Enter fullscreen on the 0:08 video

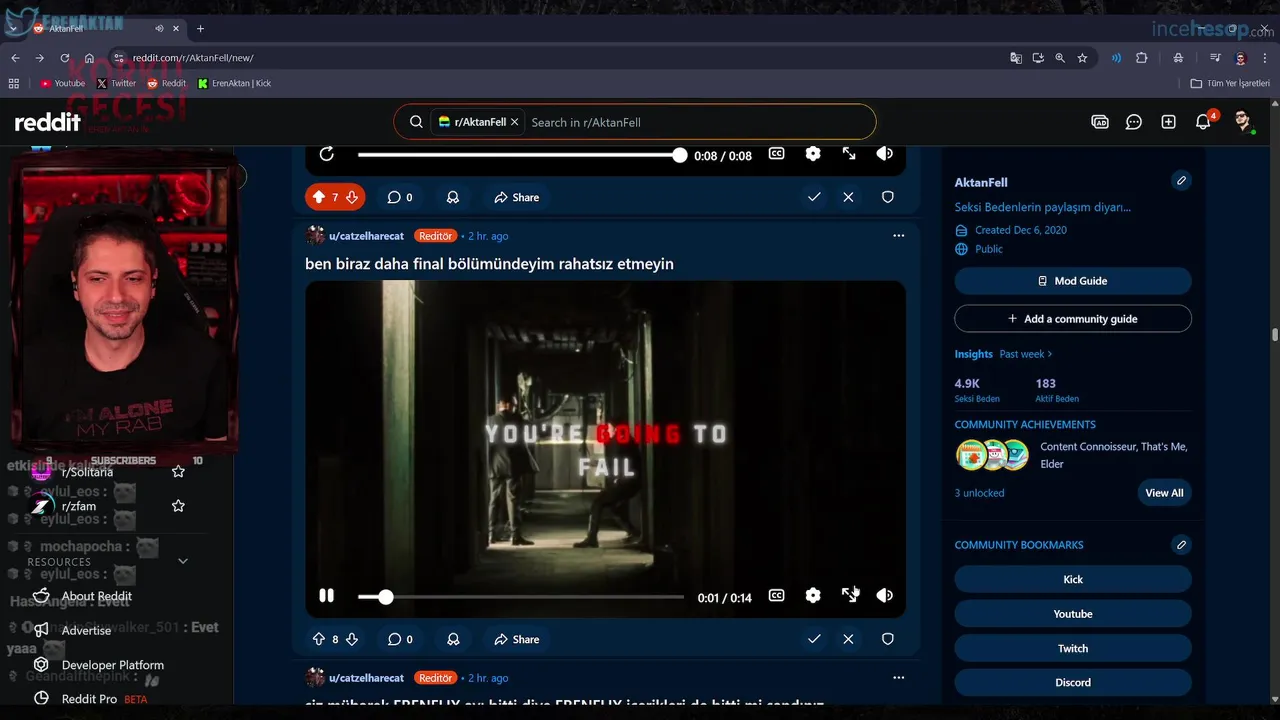click(x=849, y=154)
